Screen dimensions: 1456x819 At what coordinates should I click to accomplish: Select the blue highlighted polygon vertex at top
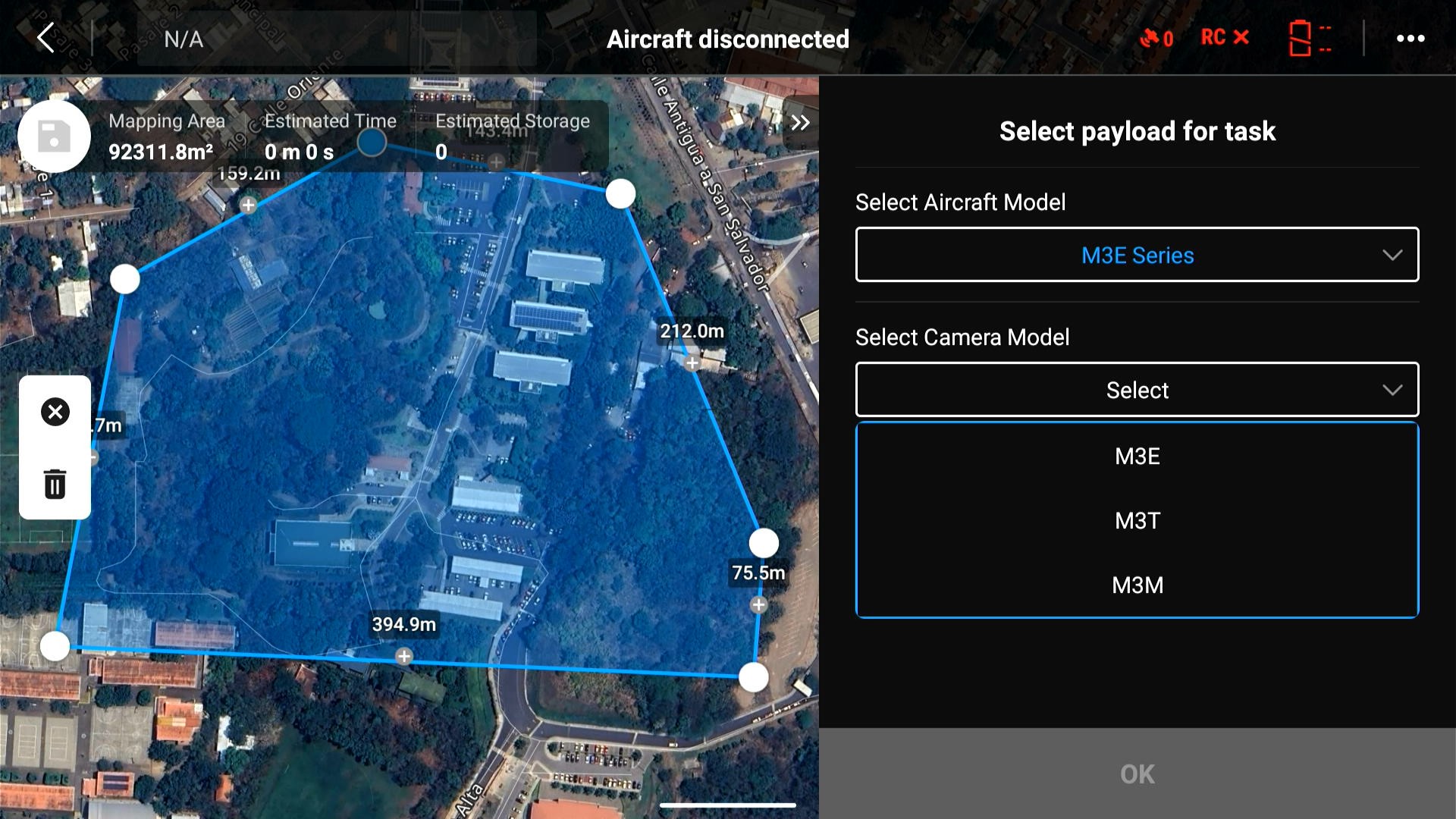[372, 142]
